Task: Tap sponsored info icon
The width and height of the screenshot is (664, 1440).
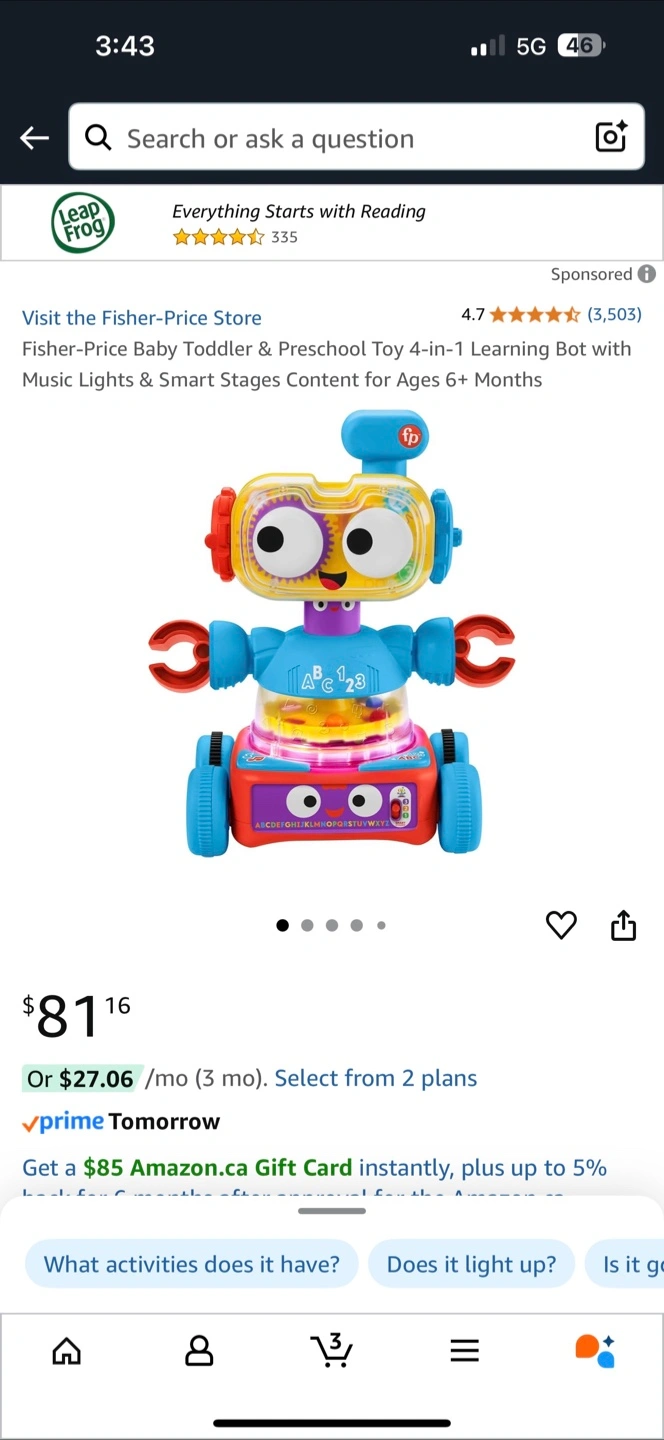Action: point(647,274)
